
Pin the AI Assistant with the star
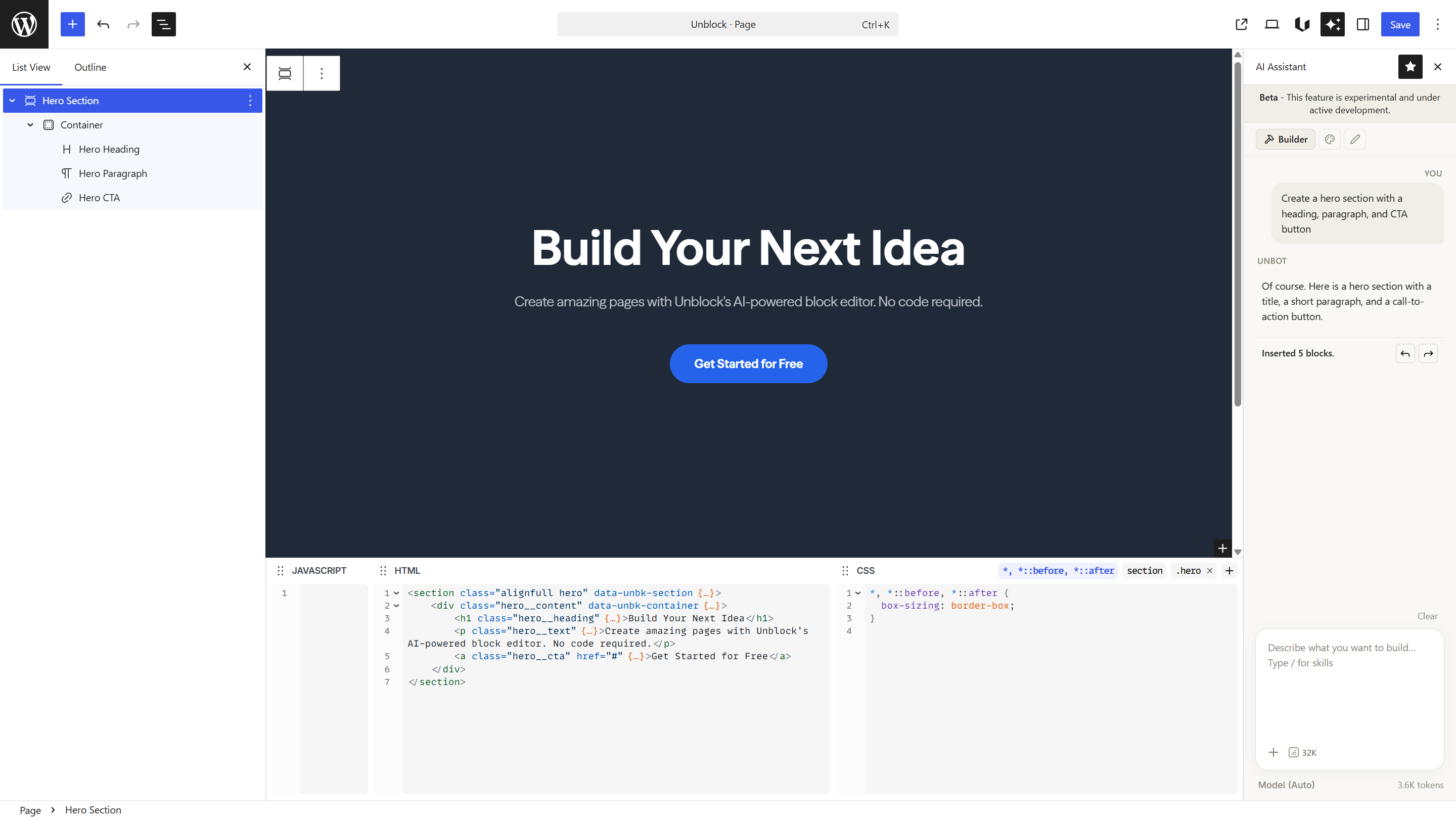[1410, 67]
